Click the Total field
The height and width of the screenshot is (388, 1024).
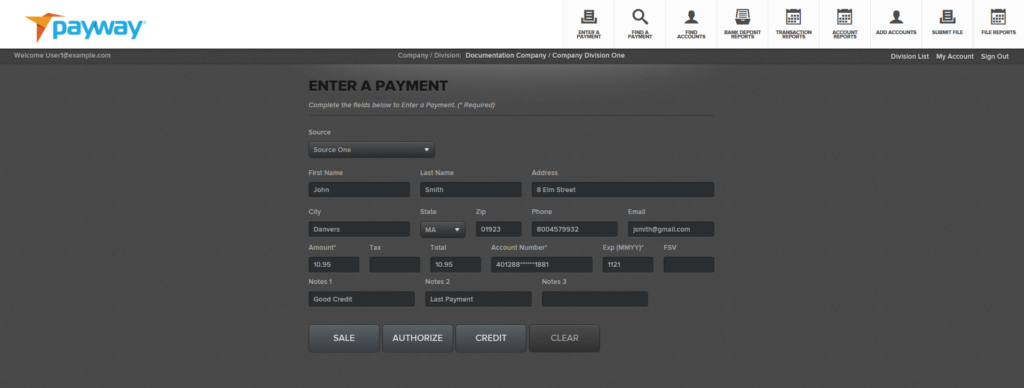pyautogui.click(x=455, y=265)
